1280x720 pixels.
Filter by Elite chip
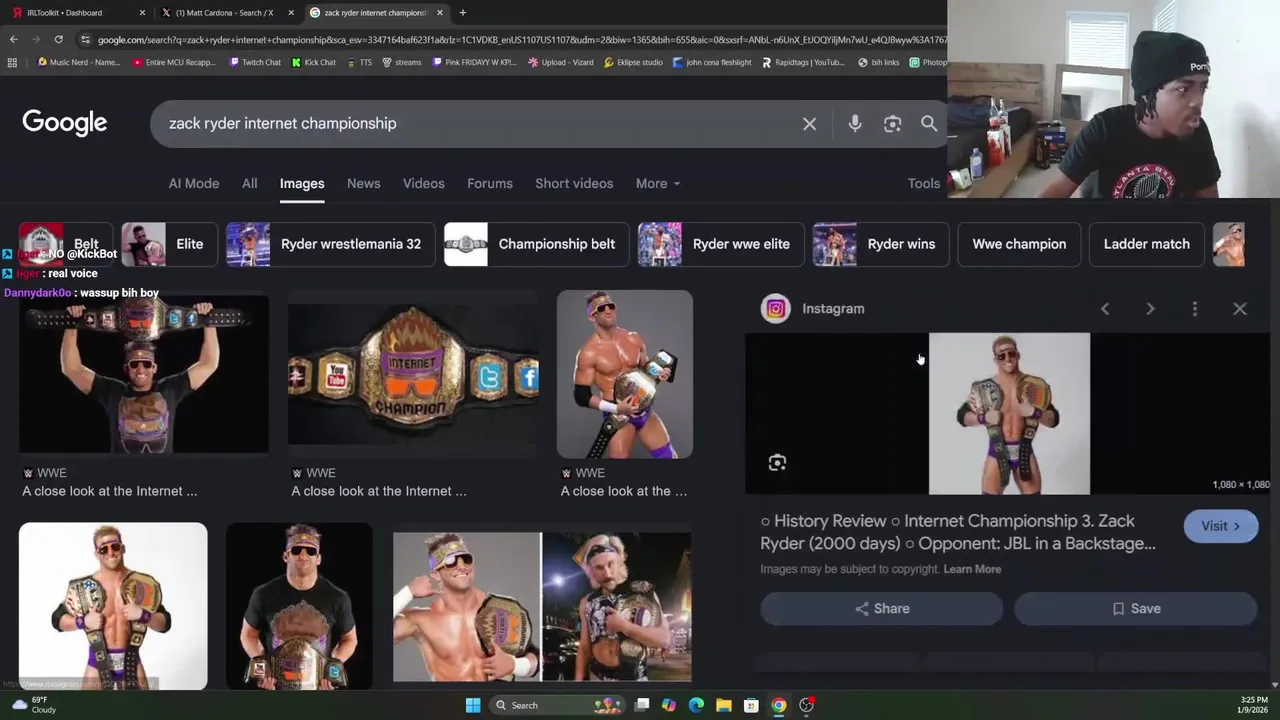click(x=169, y=244)
